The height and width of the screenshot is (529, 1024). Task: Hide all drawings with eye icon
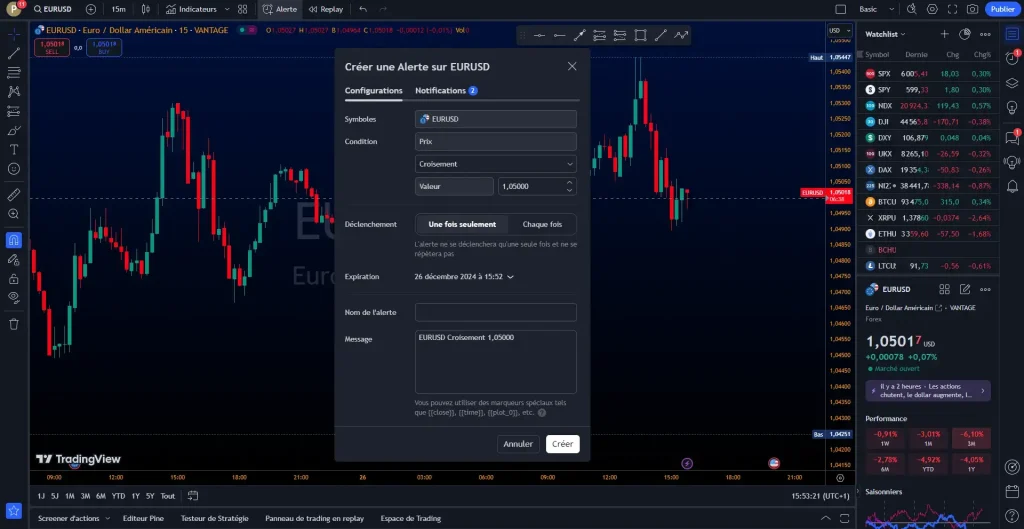14,298
